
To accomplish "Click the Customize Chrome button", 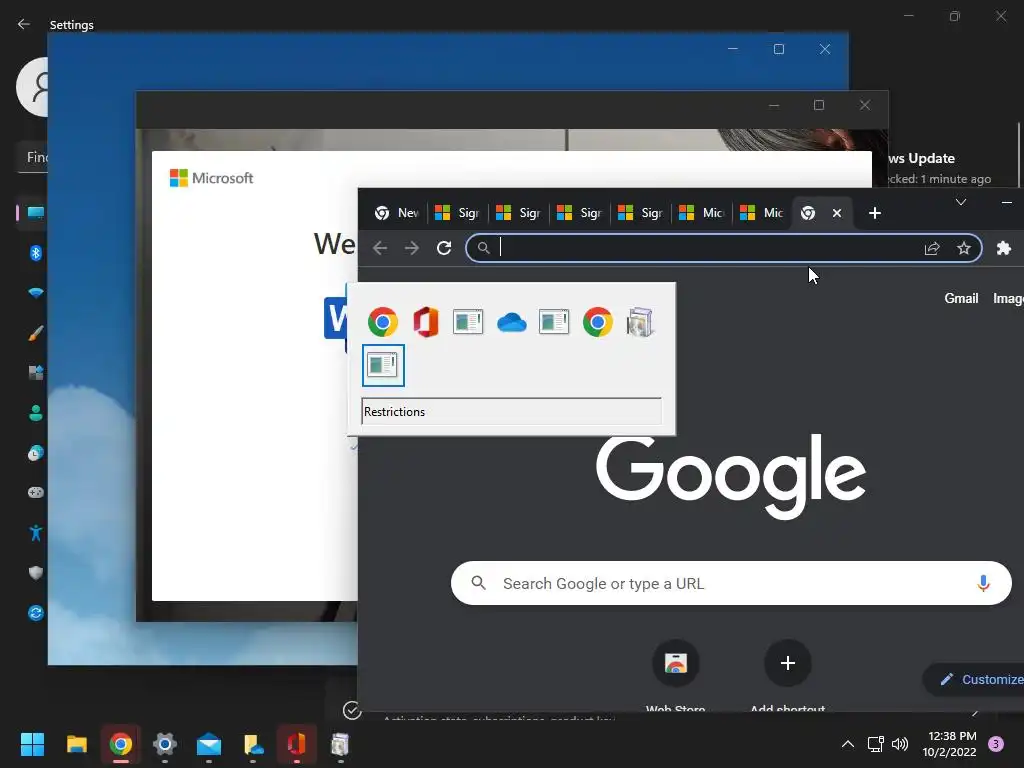I will pos(974,679).
